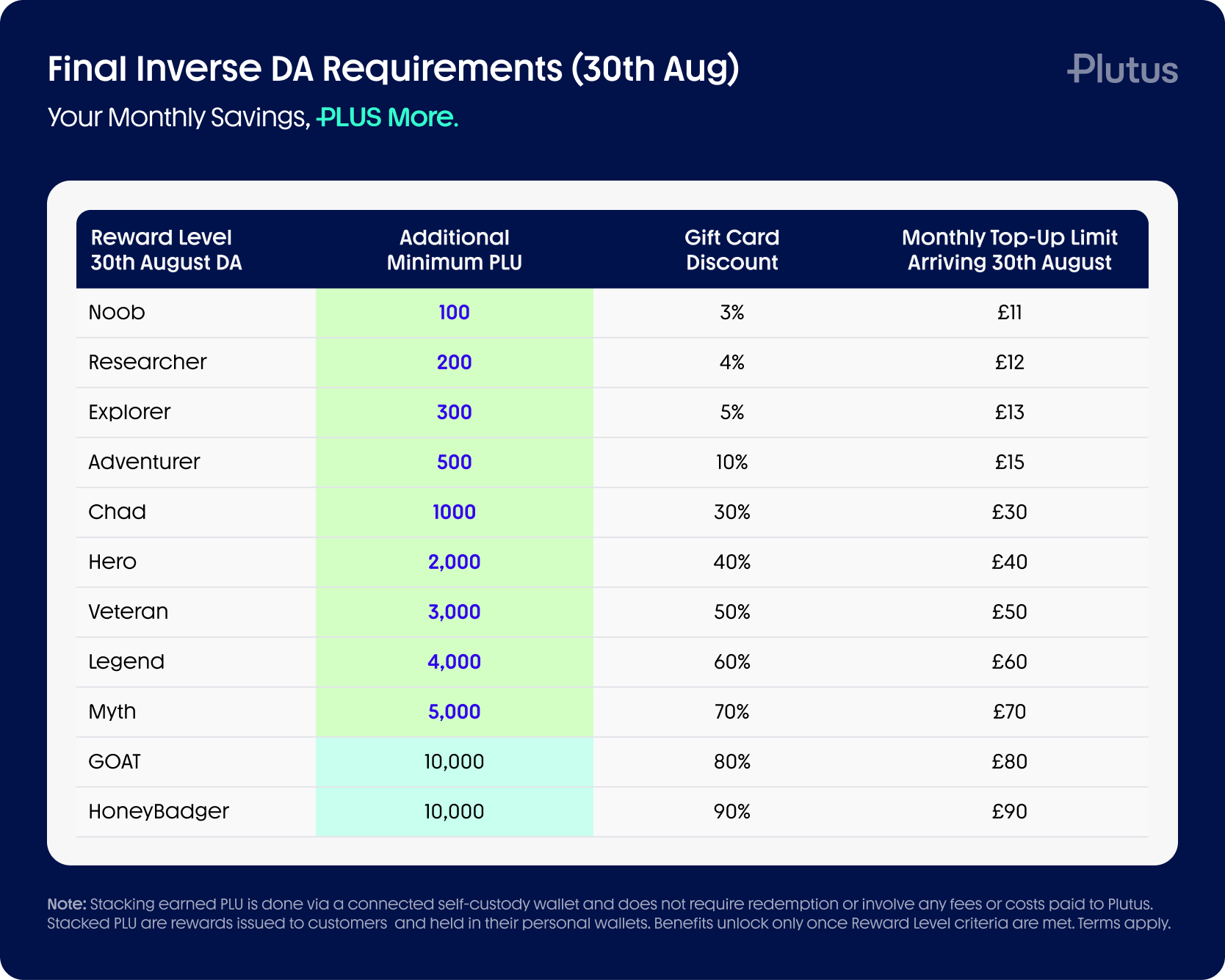Screen dimensions: 1225x980
Task: Click the '£90' top-up limit
Action: point(1009,812)
